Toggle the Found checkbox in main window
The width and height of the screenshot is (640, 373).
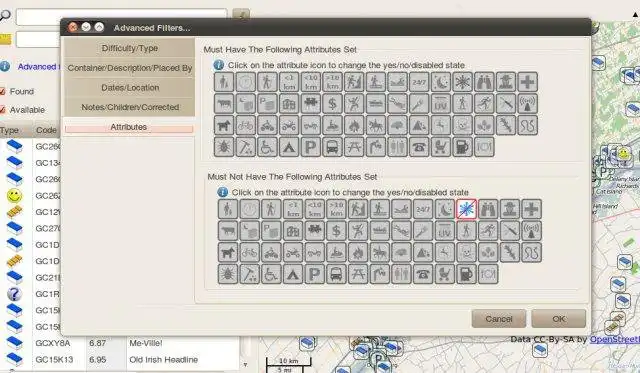(2, 91)
